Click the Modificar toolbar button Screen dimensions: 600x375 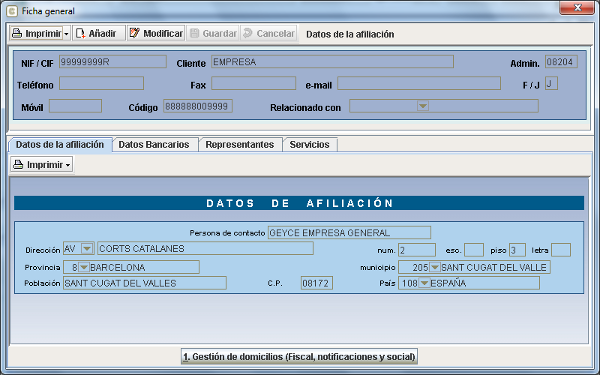coord(156,33)
